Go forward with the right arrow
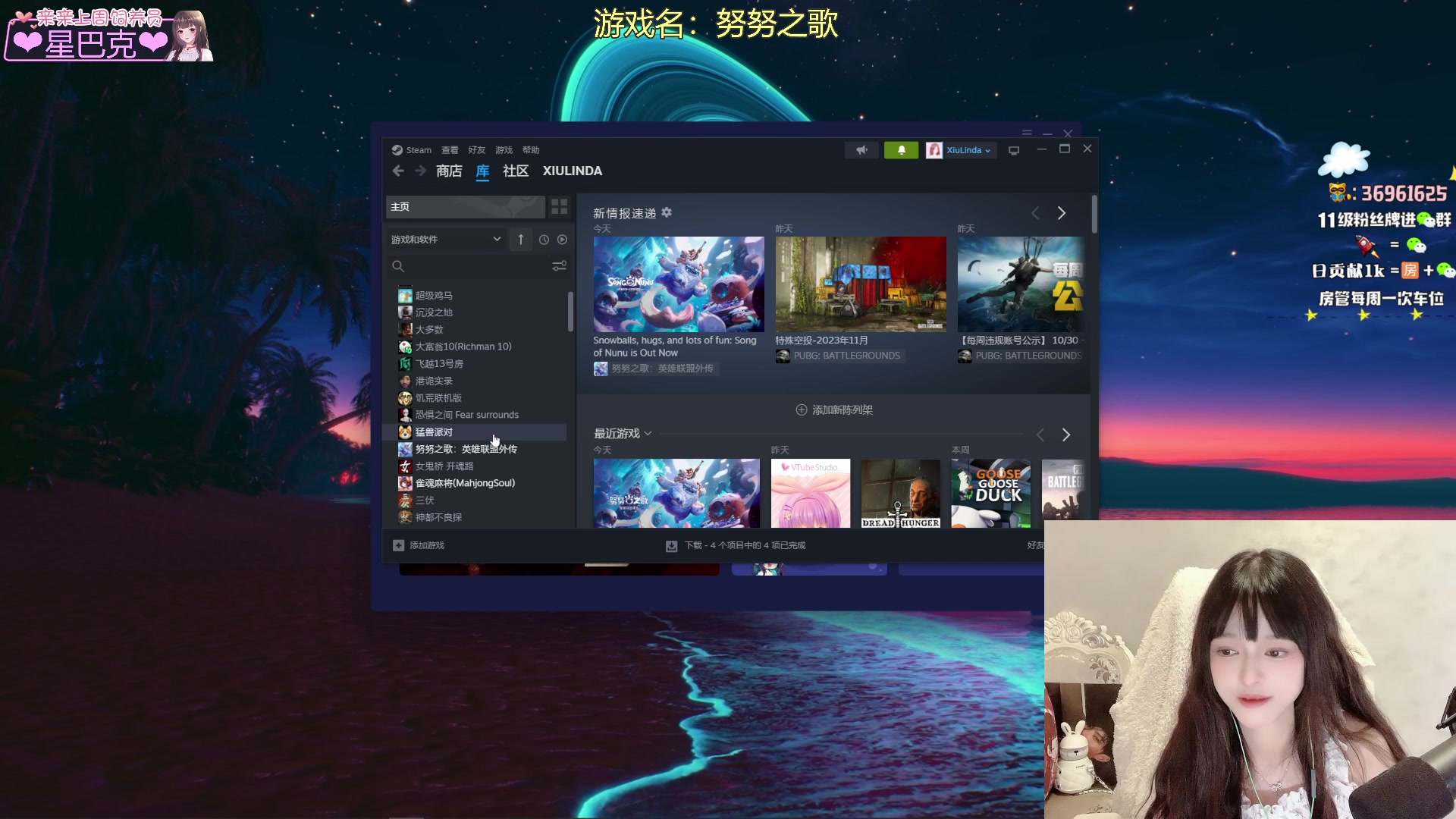This screenshot has height=819, width=1456. coord(420,171)
